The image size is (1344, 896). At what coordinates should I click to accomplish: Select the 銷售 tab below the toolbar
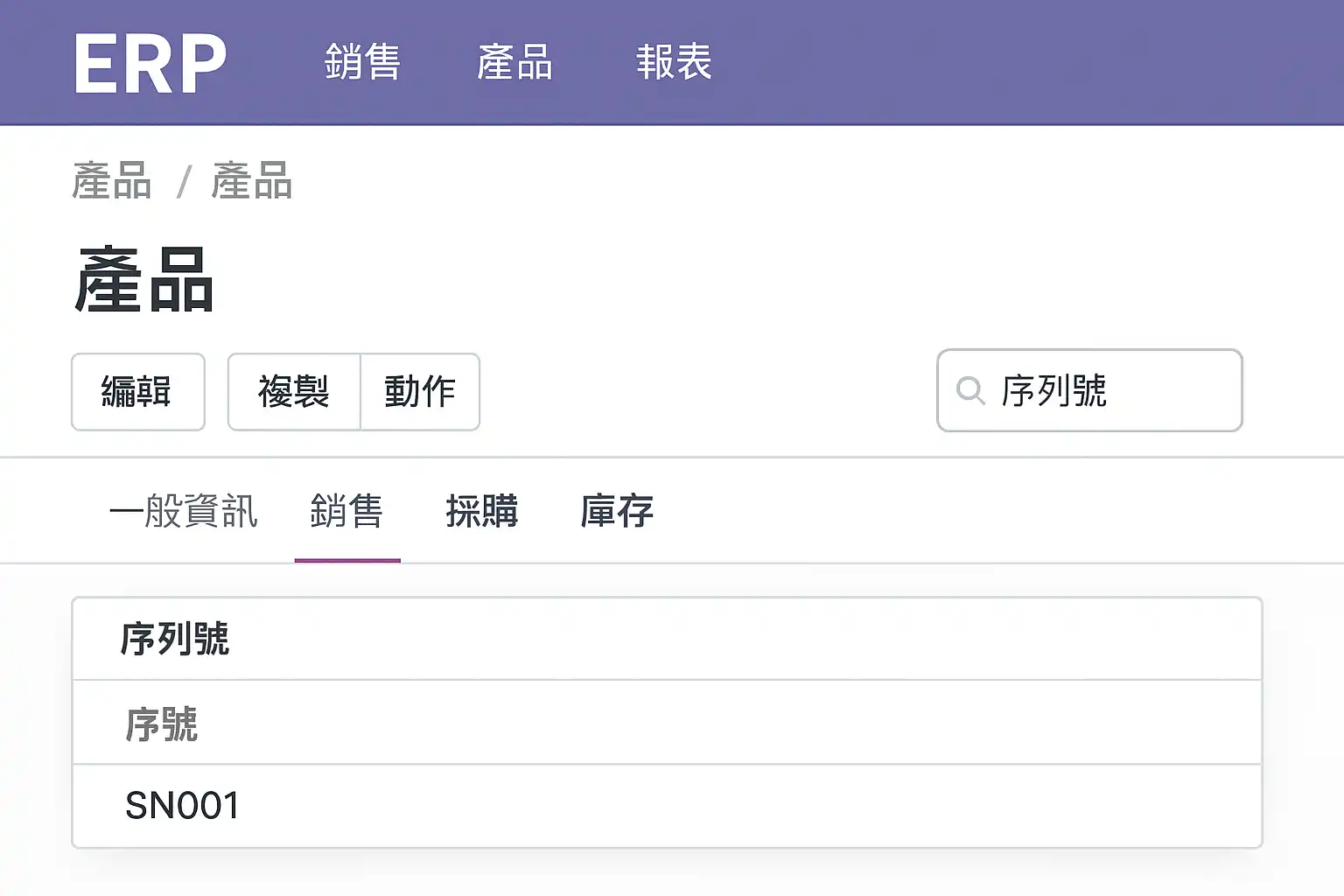coord(346,511)
